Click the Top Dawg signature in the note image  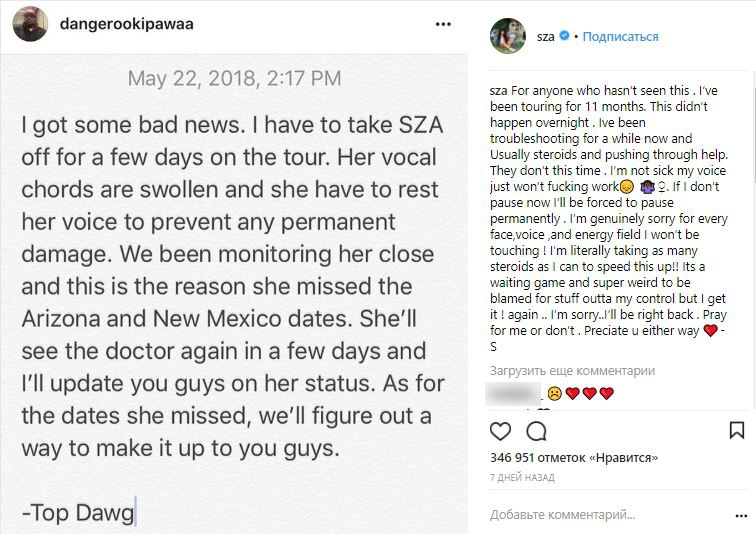click(x=78, y=514)
